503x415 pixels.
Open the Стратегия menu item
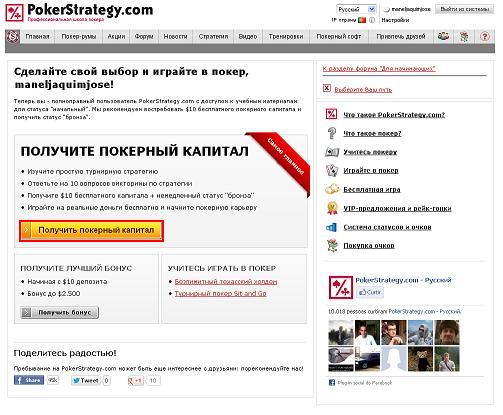tap(213, 36)
